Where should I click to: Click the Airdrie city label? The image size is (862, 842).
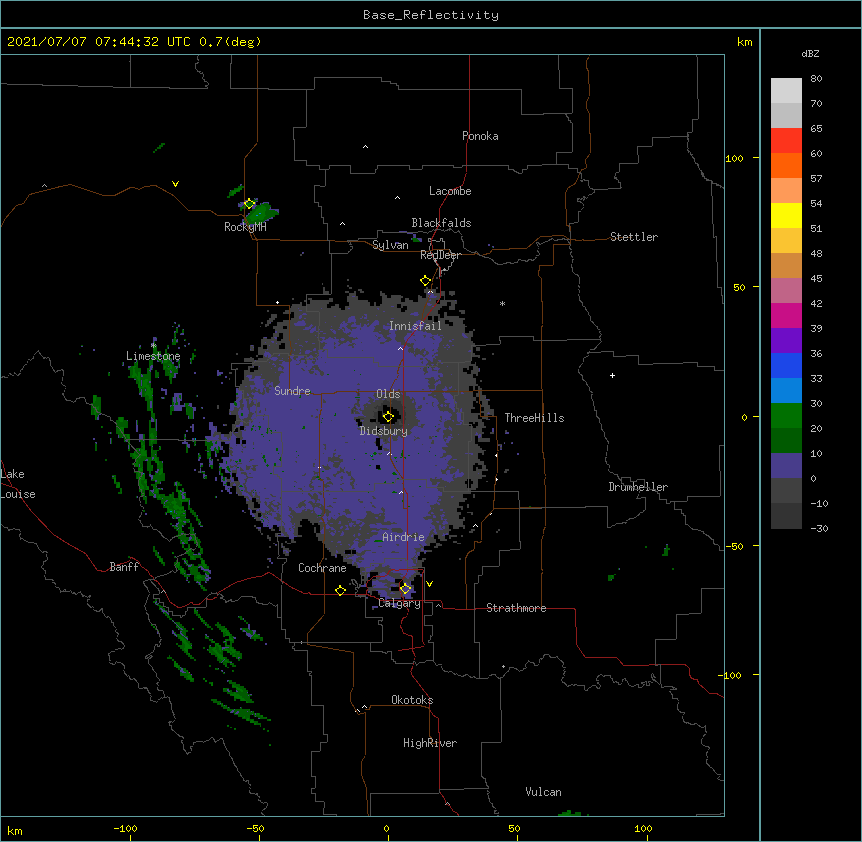point(404,537)
